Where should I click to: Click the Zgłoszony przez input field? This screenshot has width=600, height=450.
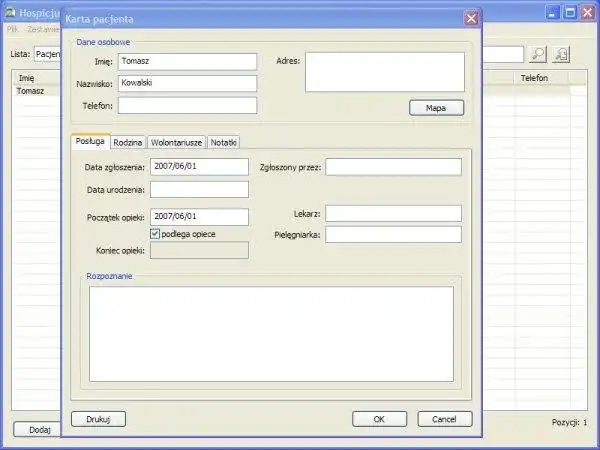pyautogui.click(x=393, y=167)
